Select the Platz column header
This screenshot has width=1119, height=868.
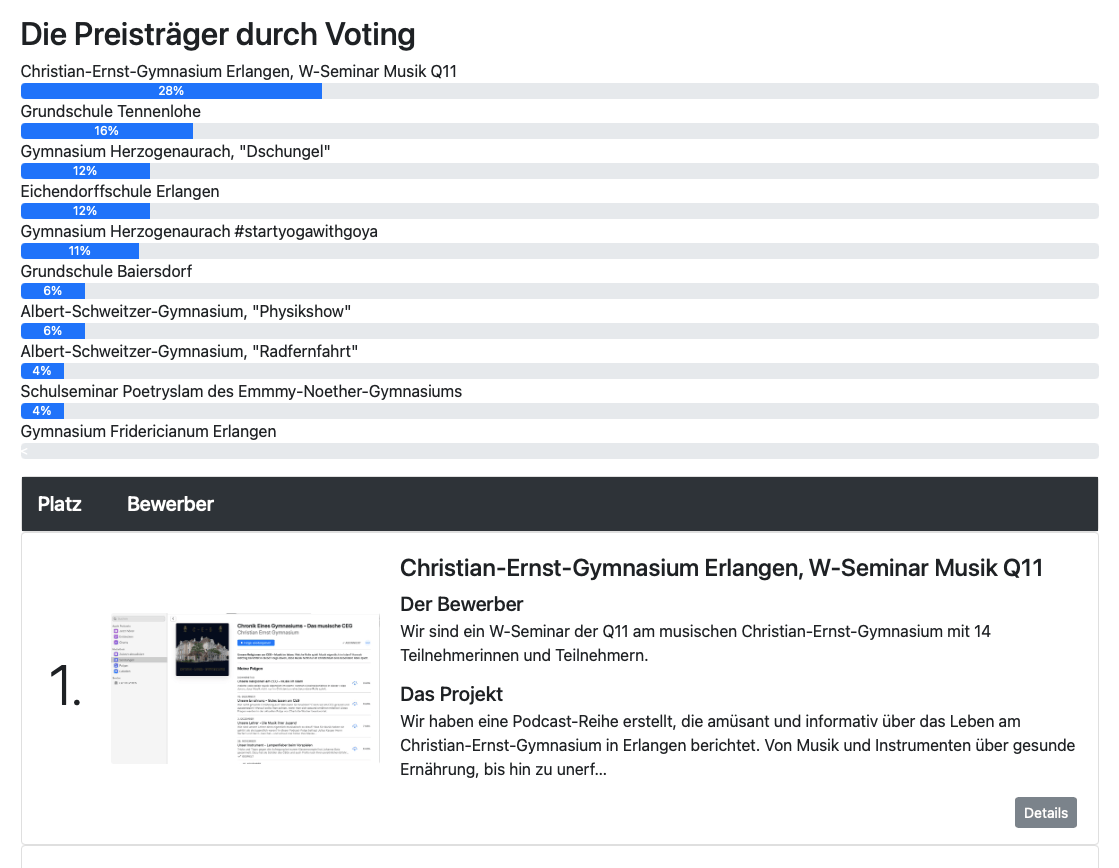point(59,504)
